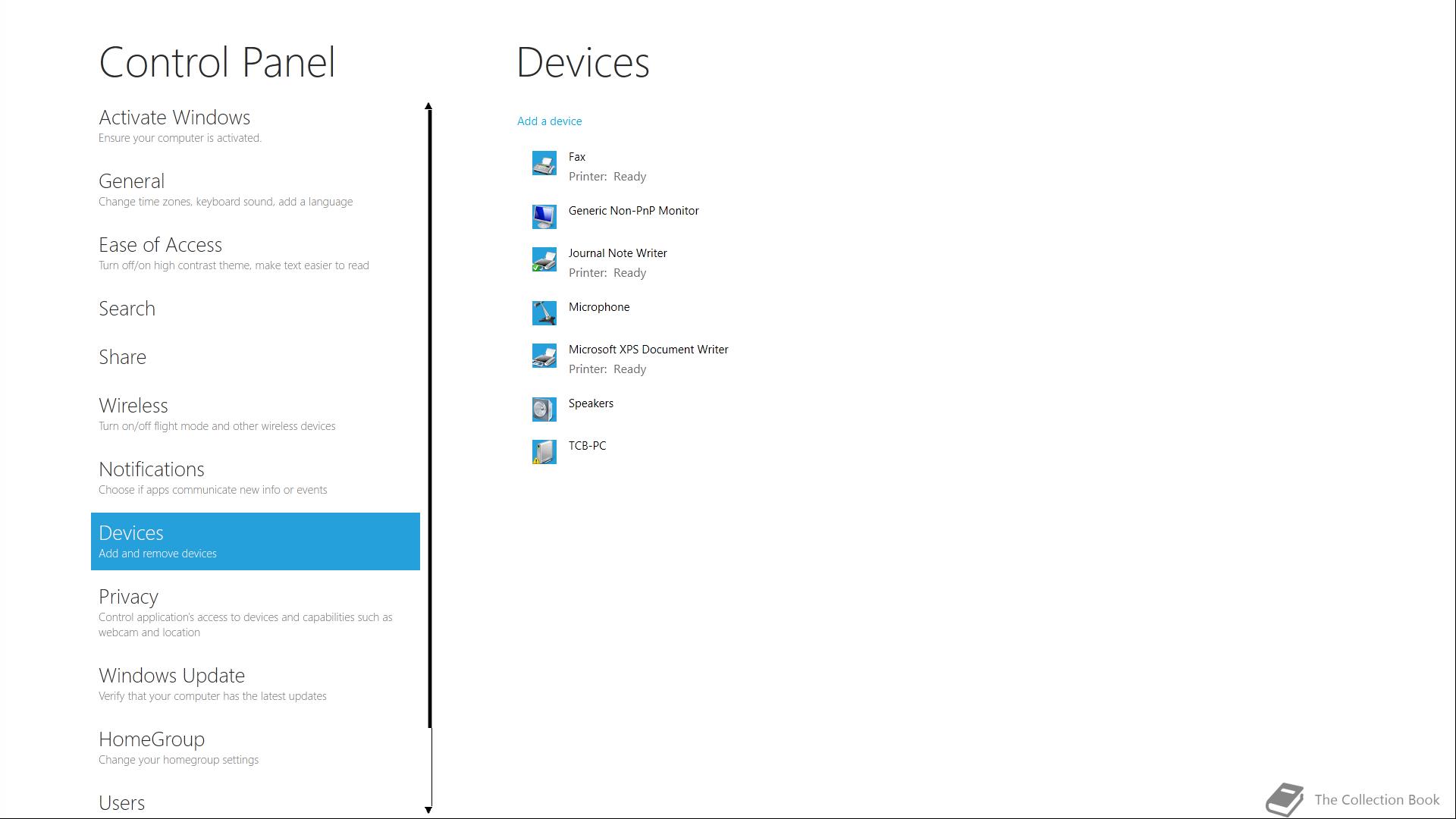
Task: Click the Journal Note Writer printer icon
Action: click(x=544, y=259)
